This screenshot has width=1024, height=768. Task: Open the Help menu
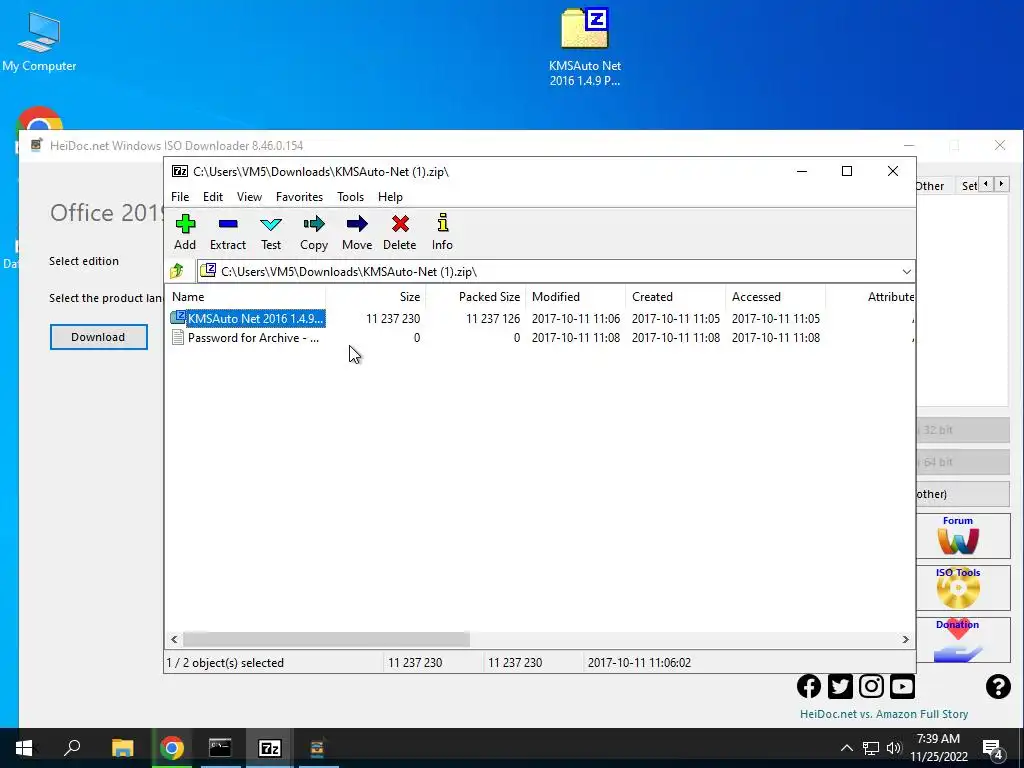point(391,197)
